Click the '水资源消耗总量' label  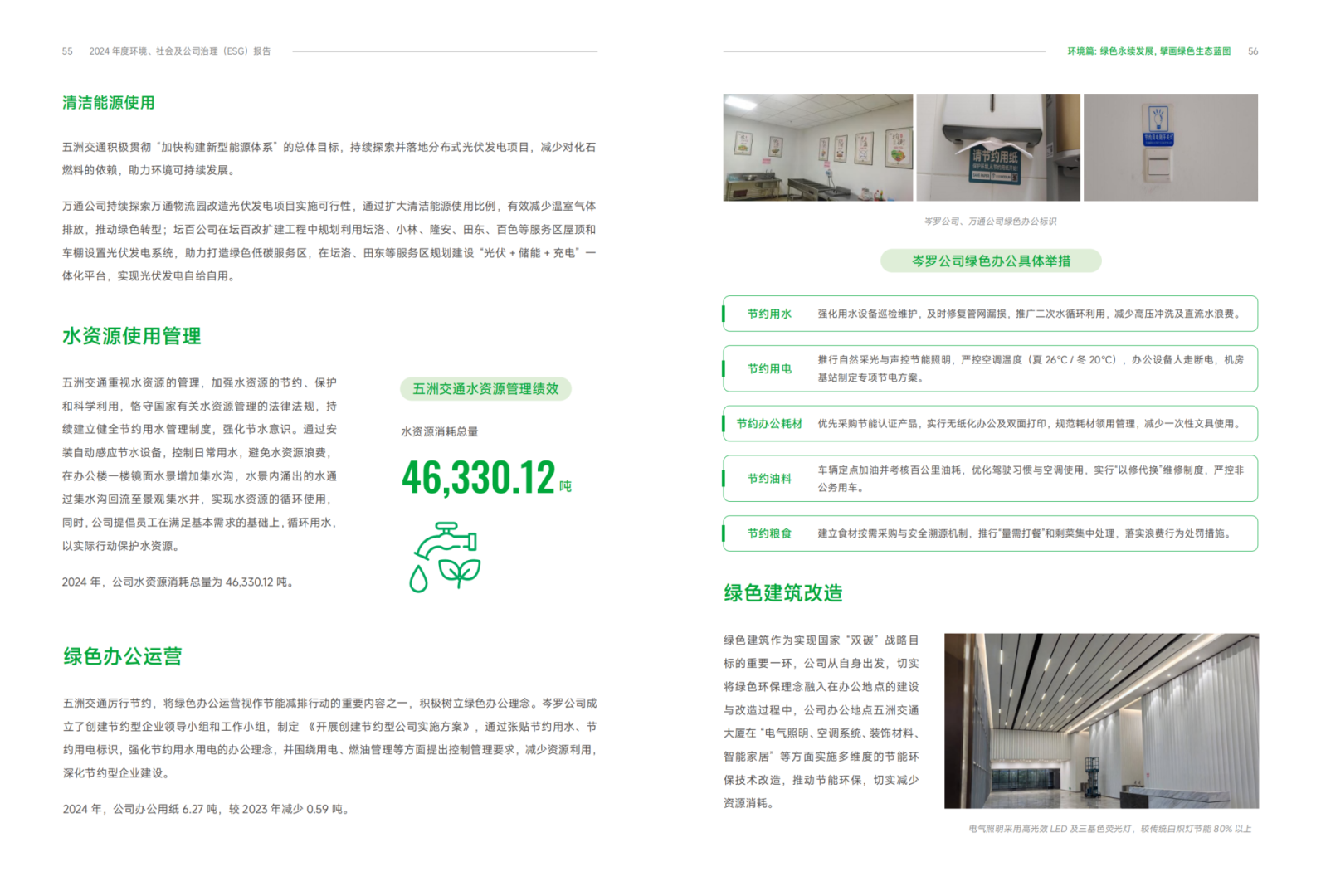440,431
